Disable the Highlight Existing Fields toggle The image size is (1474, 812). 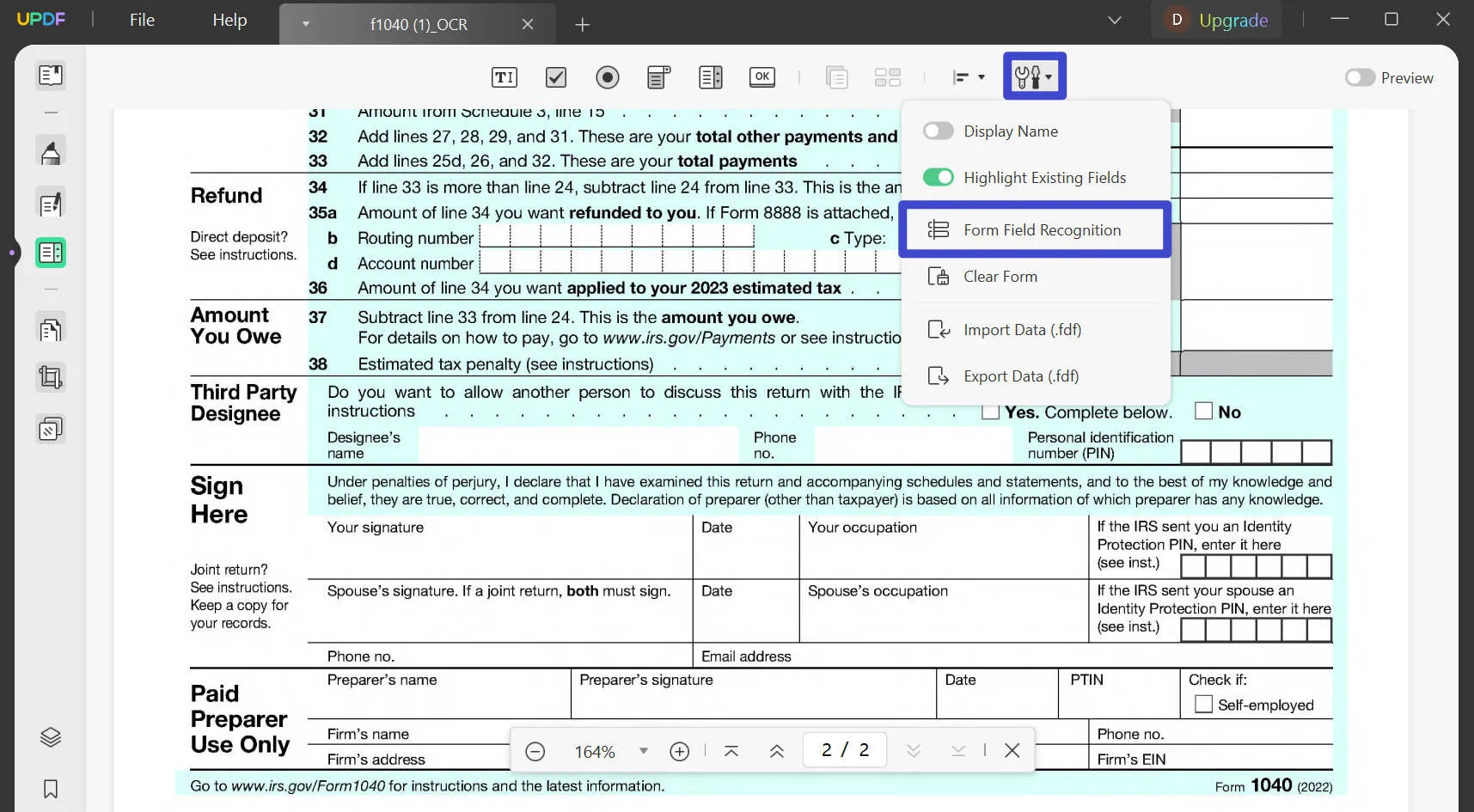(x=939, y=177)
